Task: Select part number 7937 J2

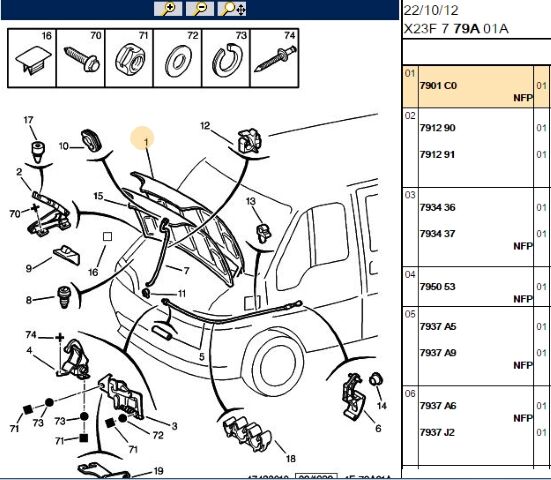Action: 437,432
